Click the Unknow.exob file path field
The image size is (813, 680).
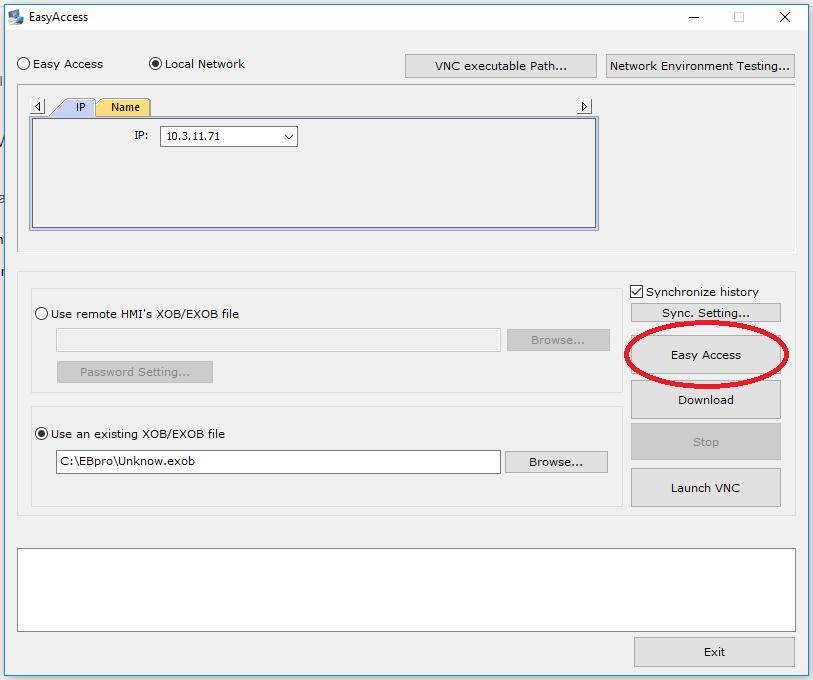[277, 461]
